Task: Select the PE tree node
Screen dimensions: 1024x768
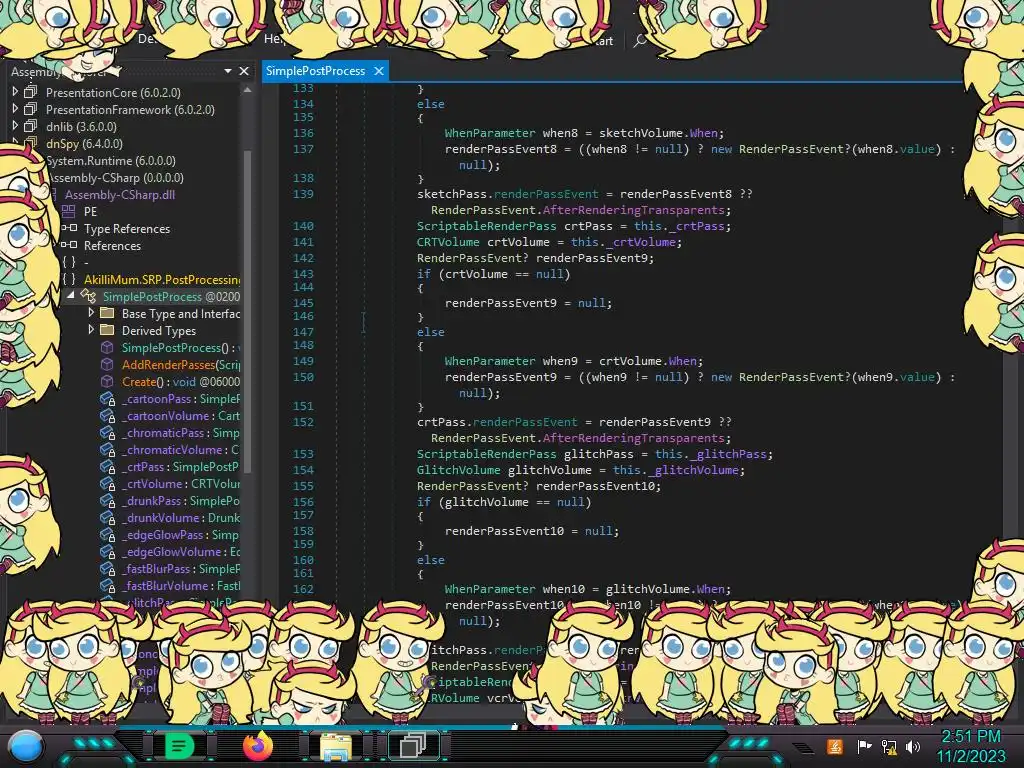Action: point(90,212)
